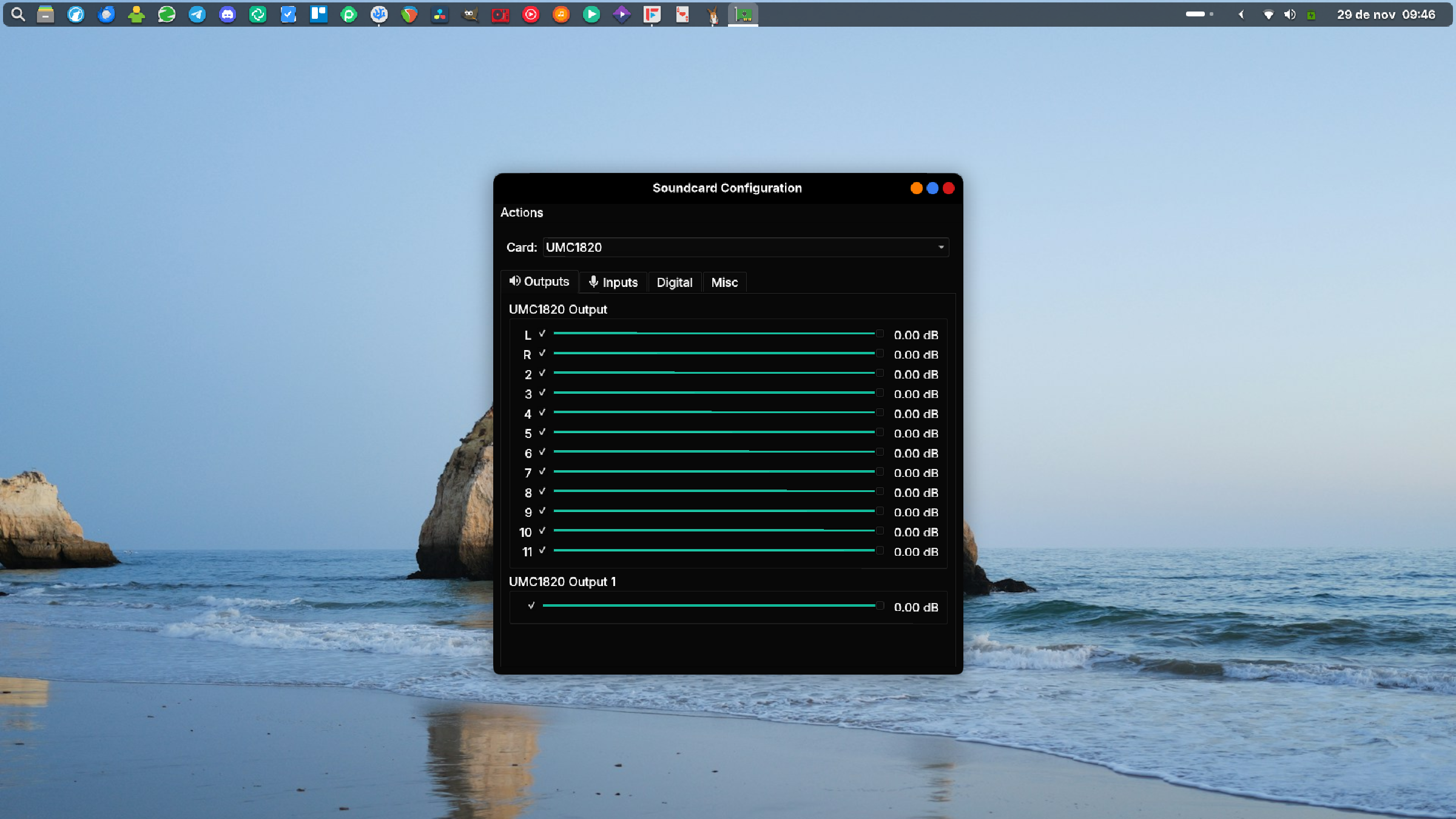The image size is (1456, 819).
Task: Open the Actions menu
Action: 521,212
